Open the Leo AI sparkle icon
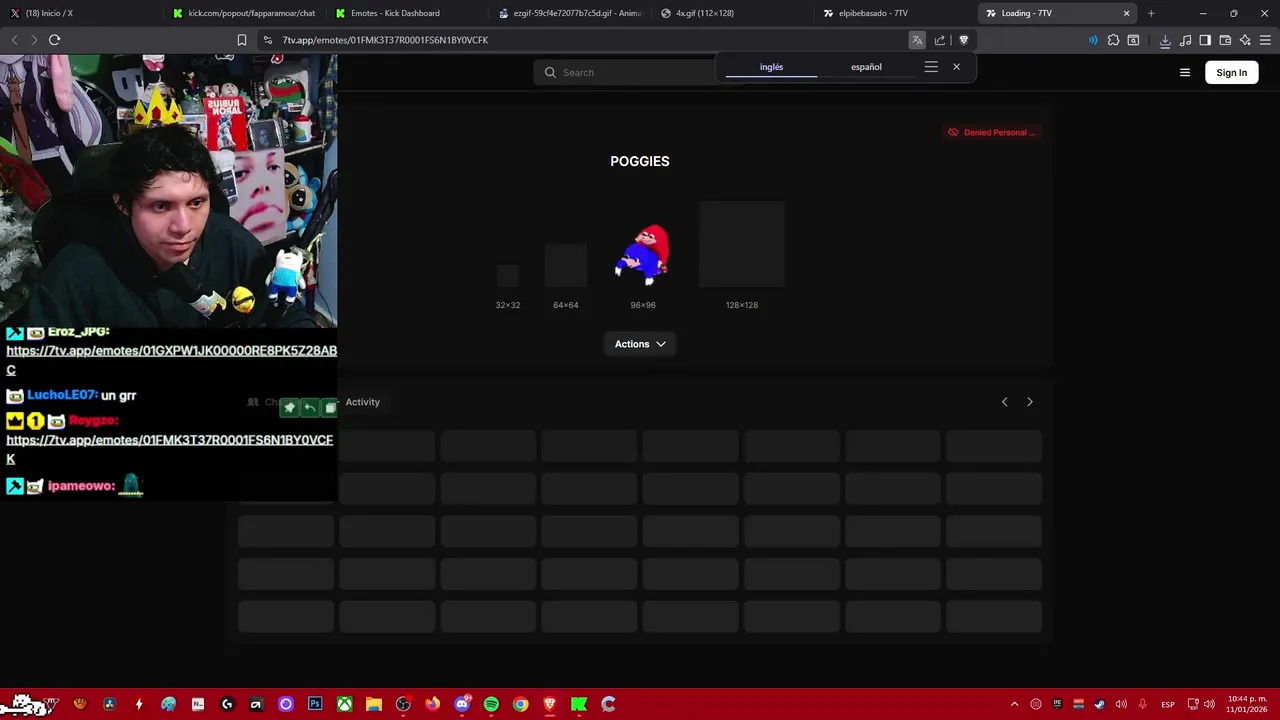The height and width of the screenshot is (720, 1280). pyautogui.click(x=1245, y=40)
